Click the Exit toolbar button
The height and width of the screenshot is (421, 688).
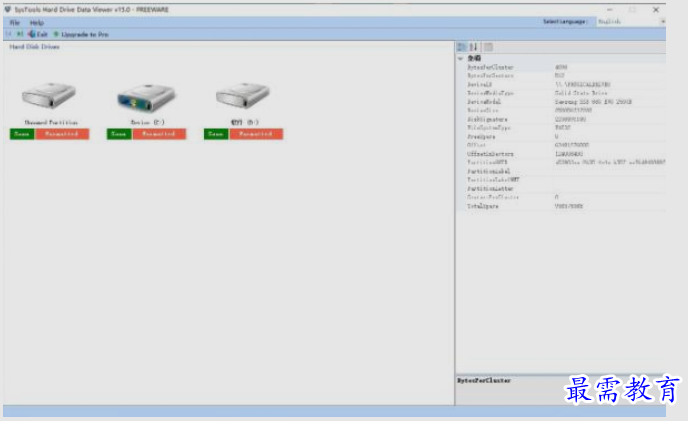click(x=38, y=34)
